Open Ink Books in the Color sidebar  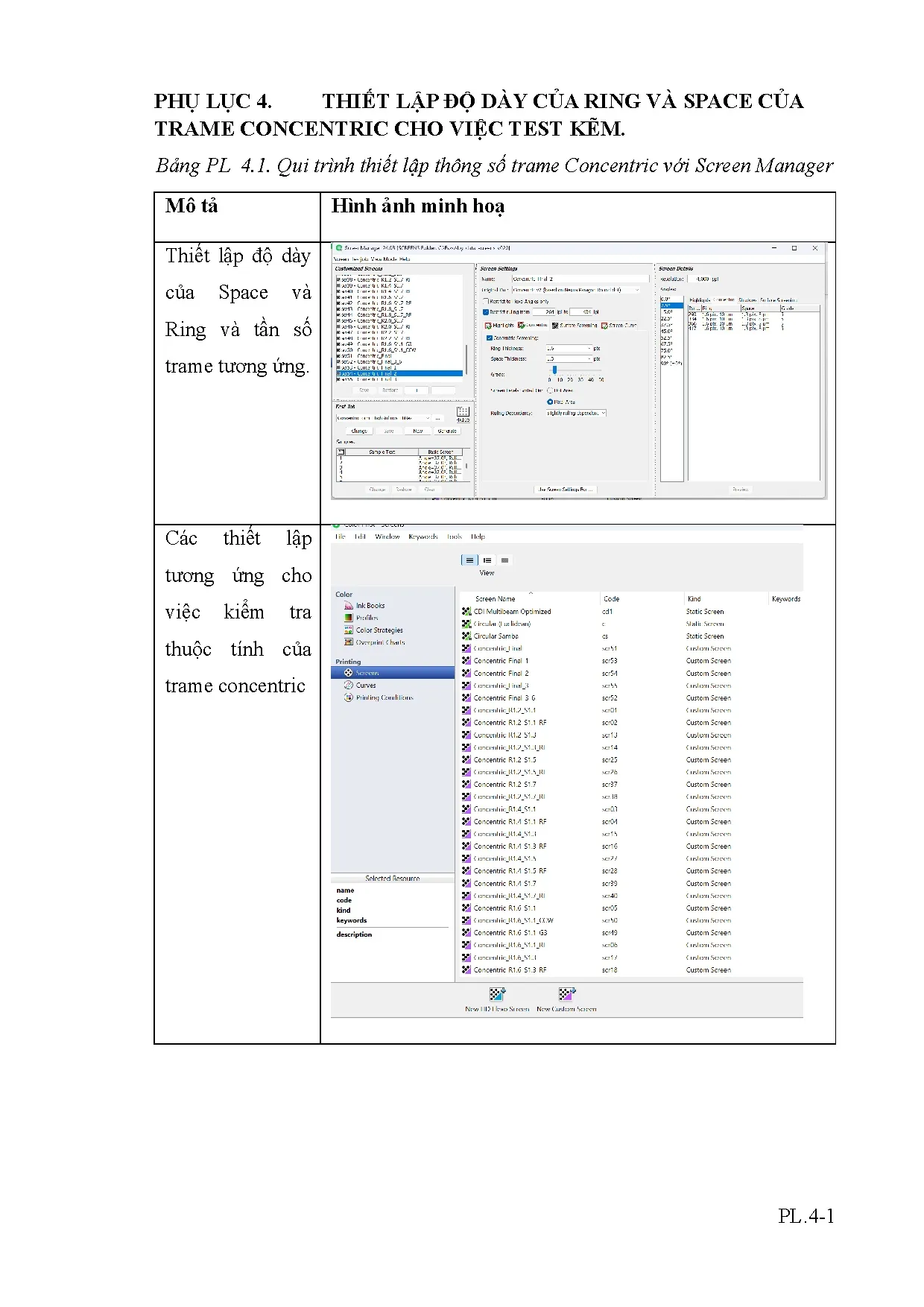[x=370, y=606]
